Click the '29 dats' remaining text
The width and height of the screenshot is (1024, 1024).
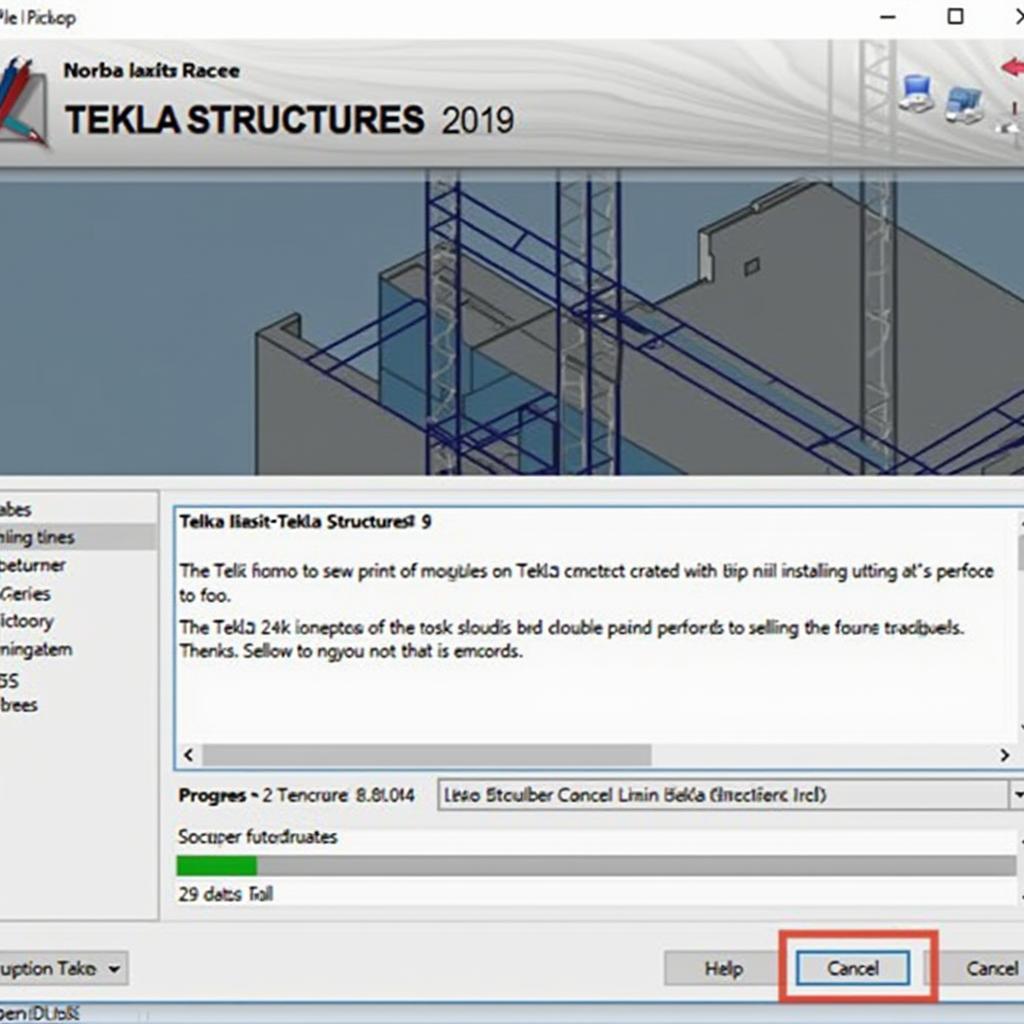(x=225, y=893)
